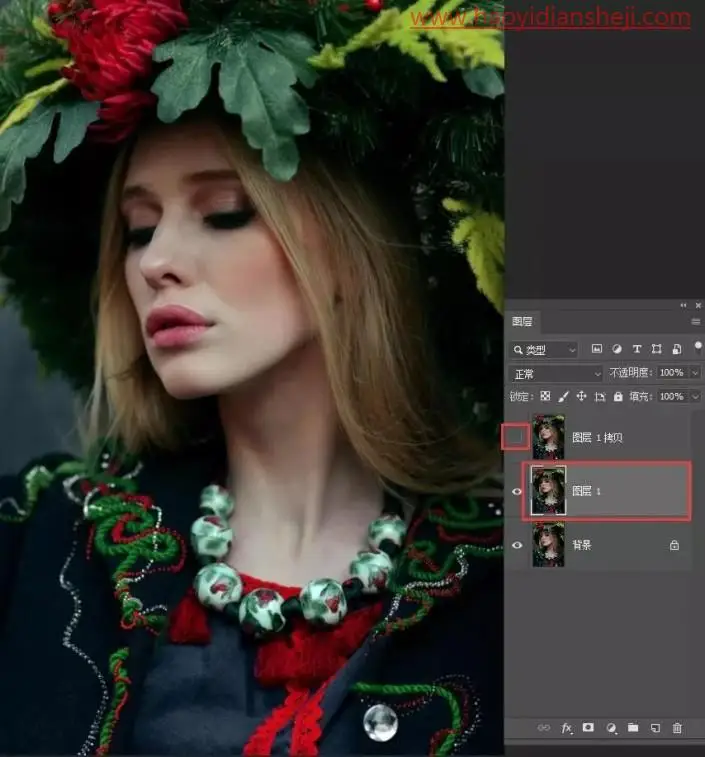
Task: Close the Layers panel
Action: coord(698,305)
